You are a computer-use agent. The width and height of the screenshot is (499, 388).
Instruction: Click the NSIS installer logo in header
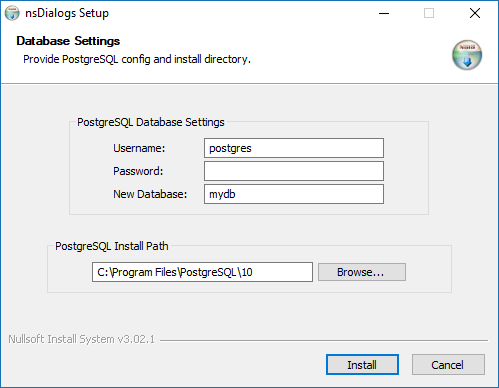click(x=467, y=55)
